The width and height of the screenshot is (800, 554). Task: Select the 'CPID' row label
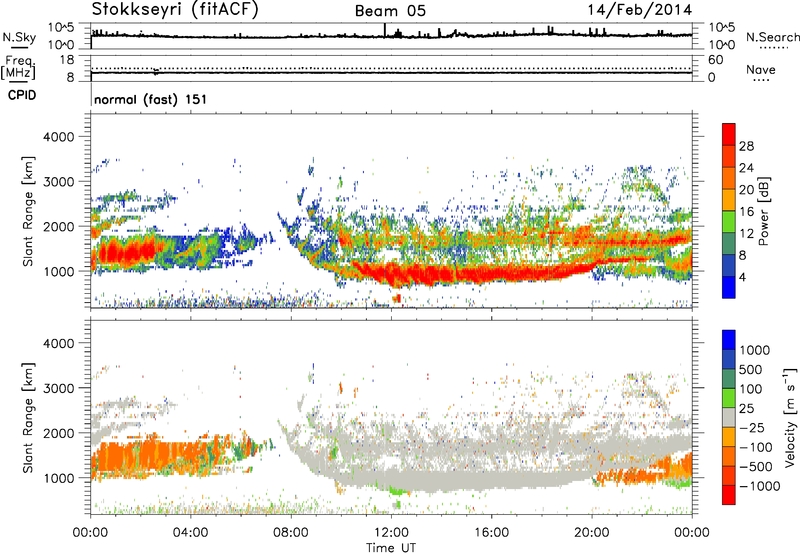pyautogui.click(x=22, y=95)
